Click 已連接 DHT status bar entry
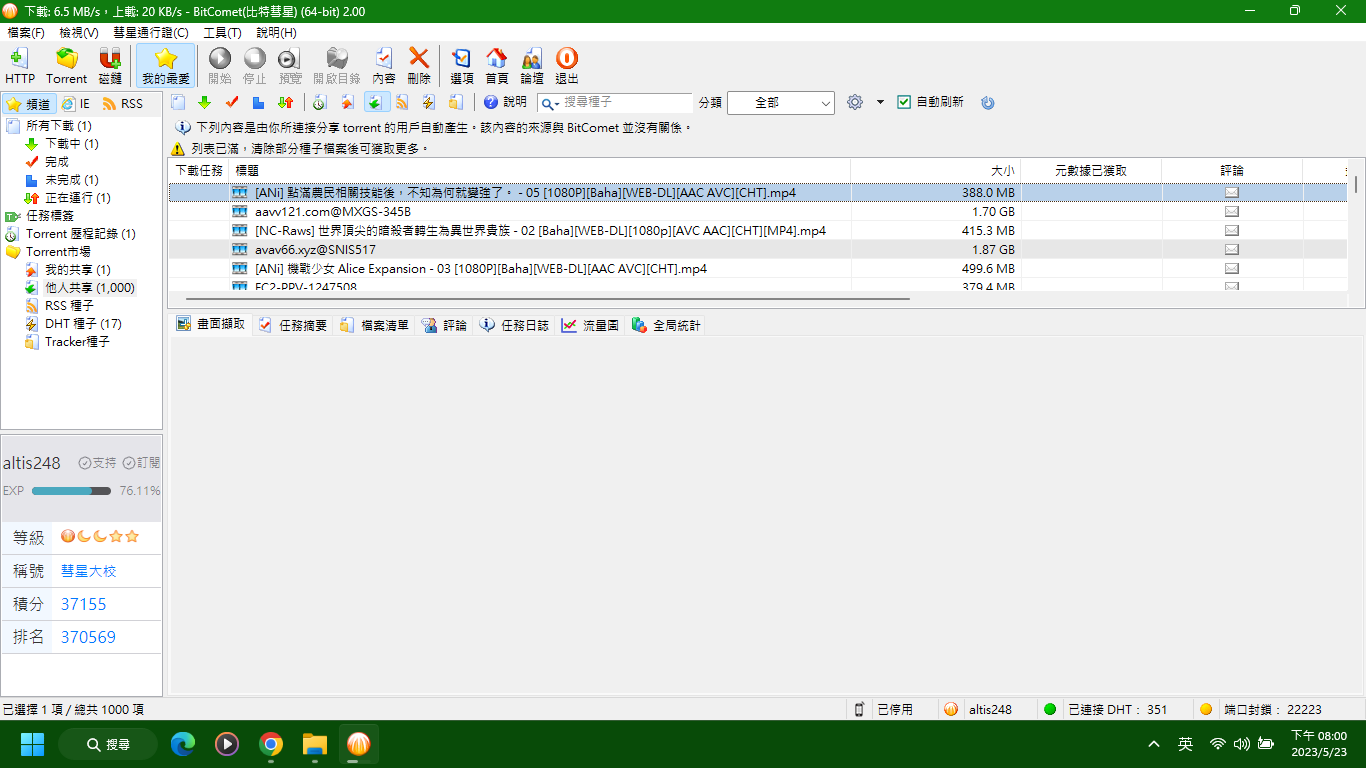 (1117, 709)
